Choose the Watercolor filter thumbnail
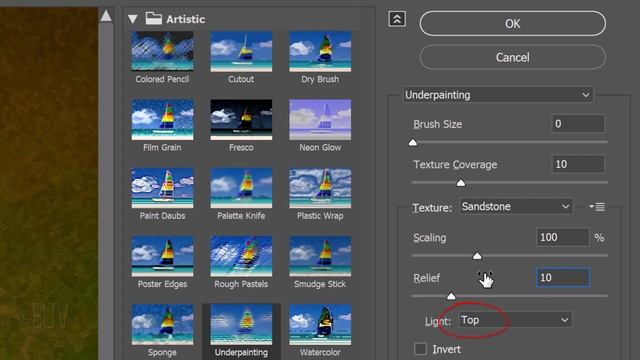 click(x=320, y=324)
